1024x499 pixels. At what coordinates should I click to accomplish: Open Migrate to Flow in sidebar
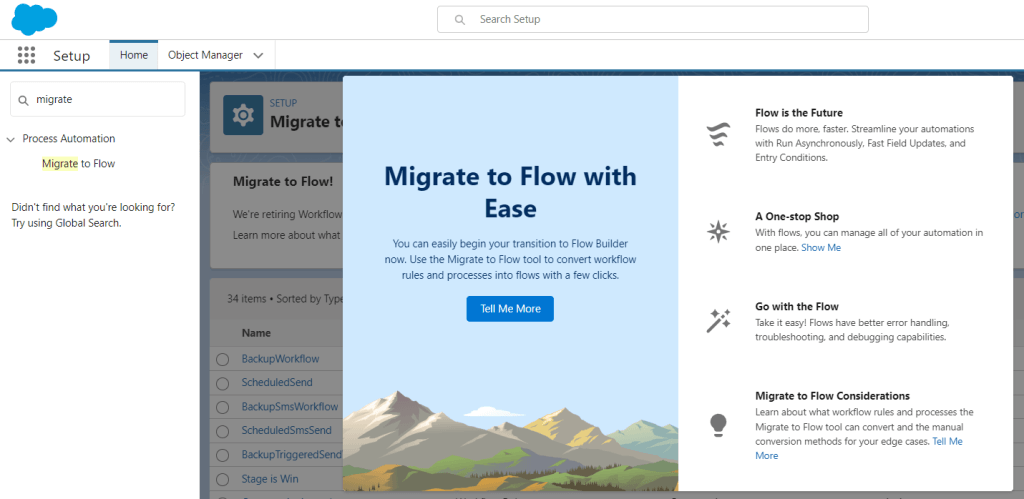coord(78,163)
